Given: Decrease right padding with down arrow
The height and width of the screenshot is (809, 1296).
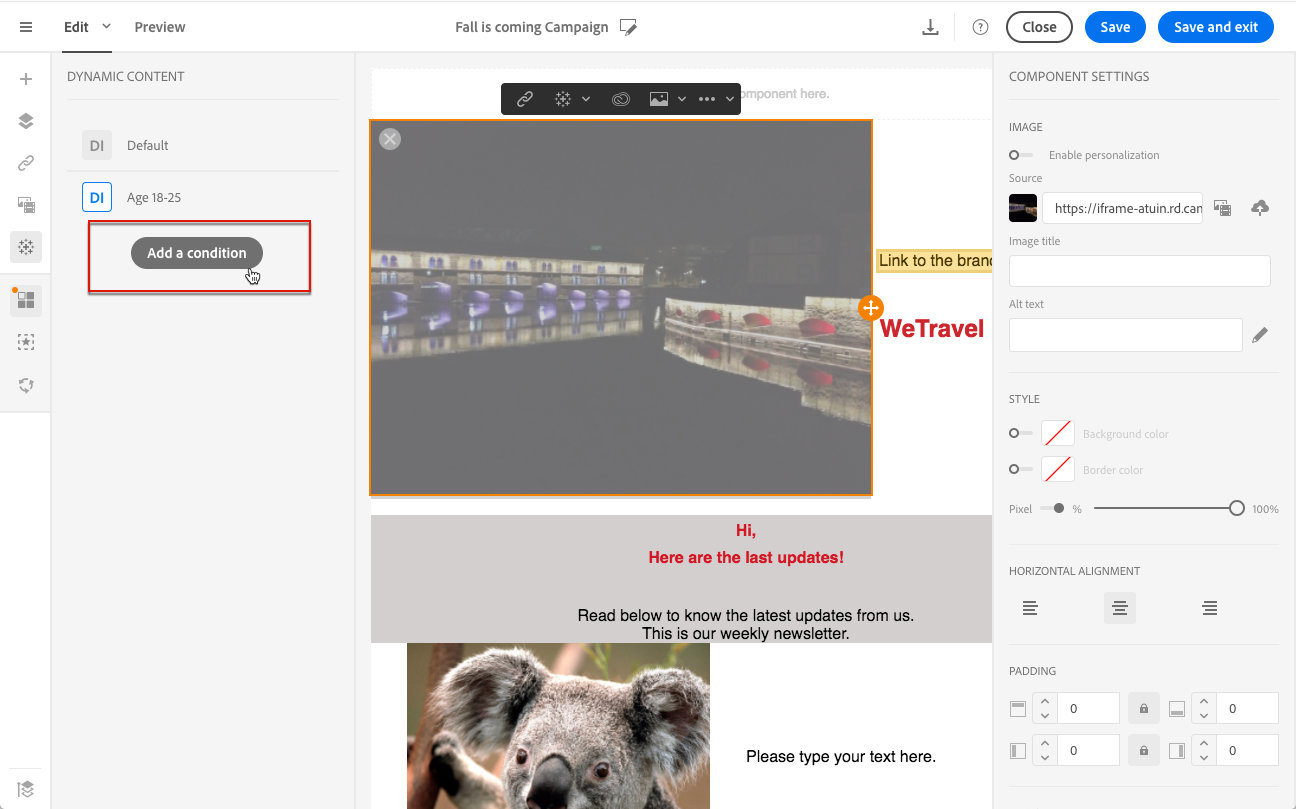Looking at the screenshot, I should tap(1204, 758).
